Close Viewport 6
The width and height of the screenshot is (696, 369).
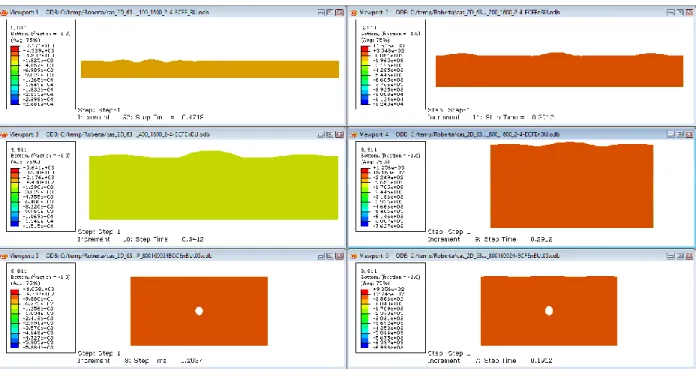(689, 256)
